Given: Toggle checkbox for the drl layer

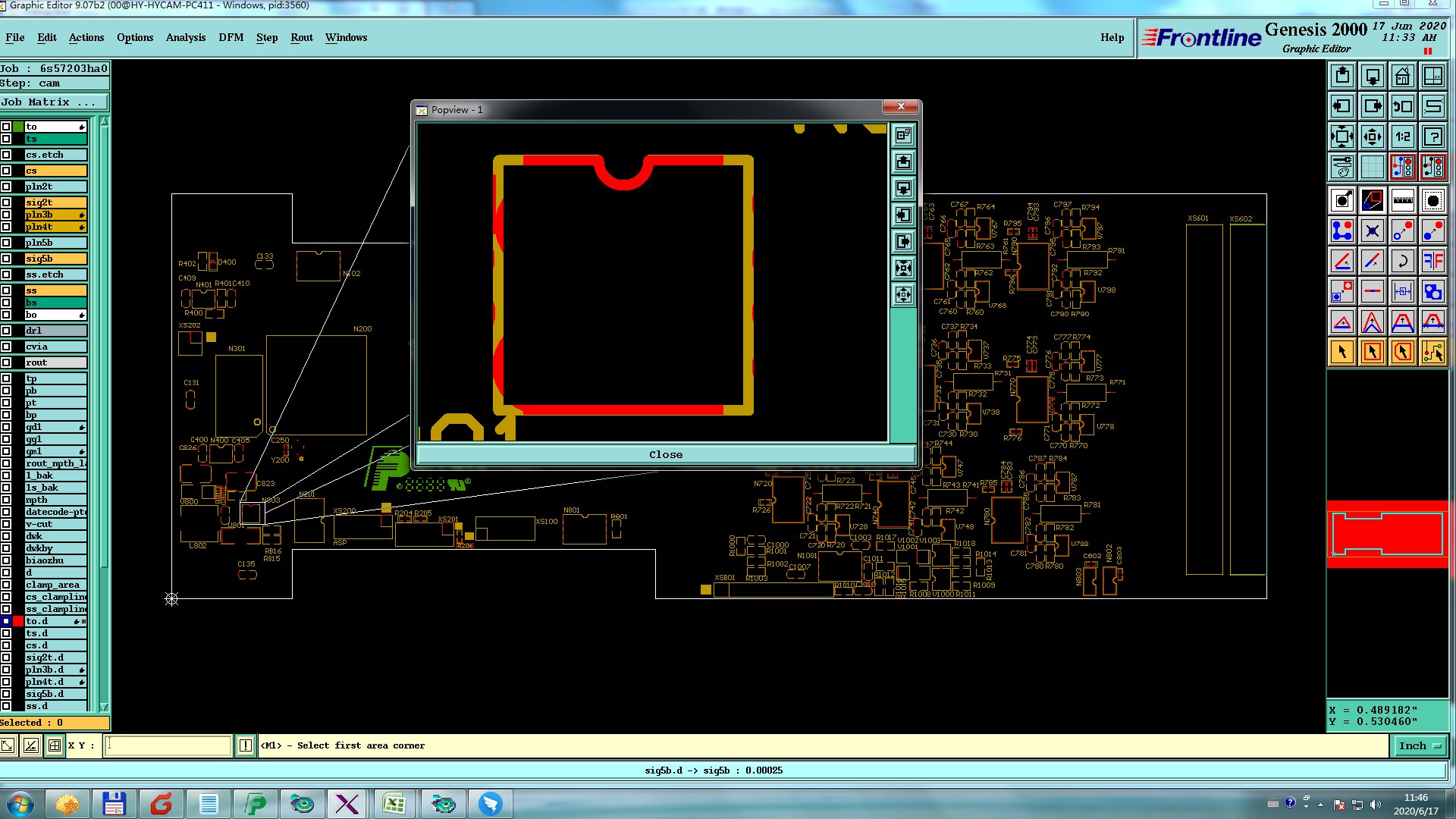Looking at the screenshot, I should (6, 331).
